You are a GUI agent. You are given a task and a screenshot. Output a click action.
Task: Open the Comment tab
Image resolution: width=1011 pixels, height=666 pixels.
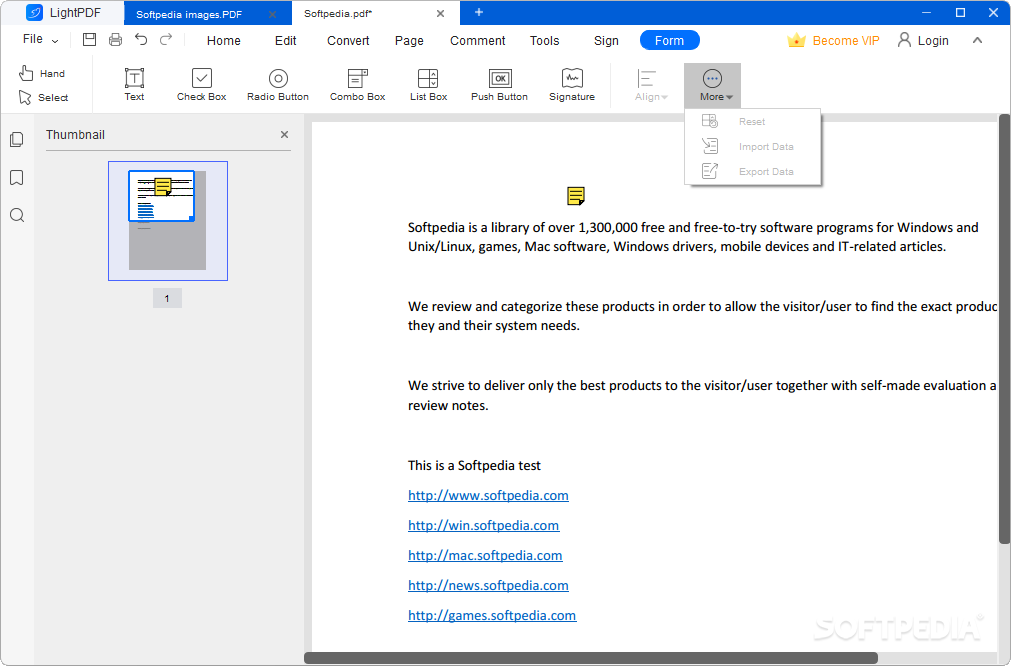coord(478,41)
